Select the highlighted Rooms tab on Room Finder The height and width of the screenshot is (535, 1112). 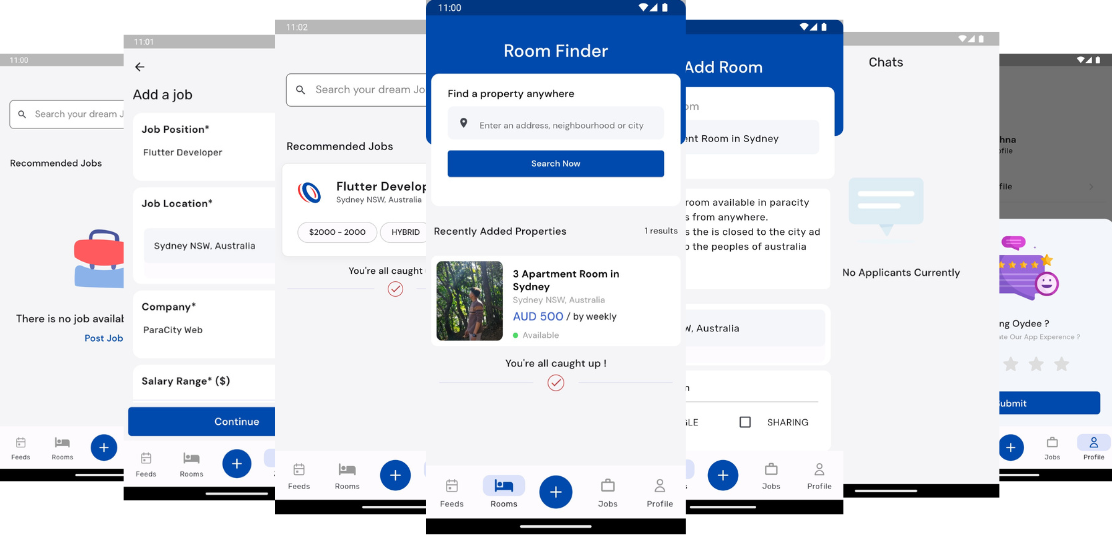pos(504,492)
